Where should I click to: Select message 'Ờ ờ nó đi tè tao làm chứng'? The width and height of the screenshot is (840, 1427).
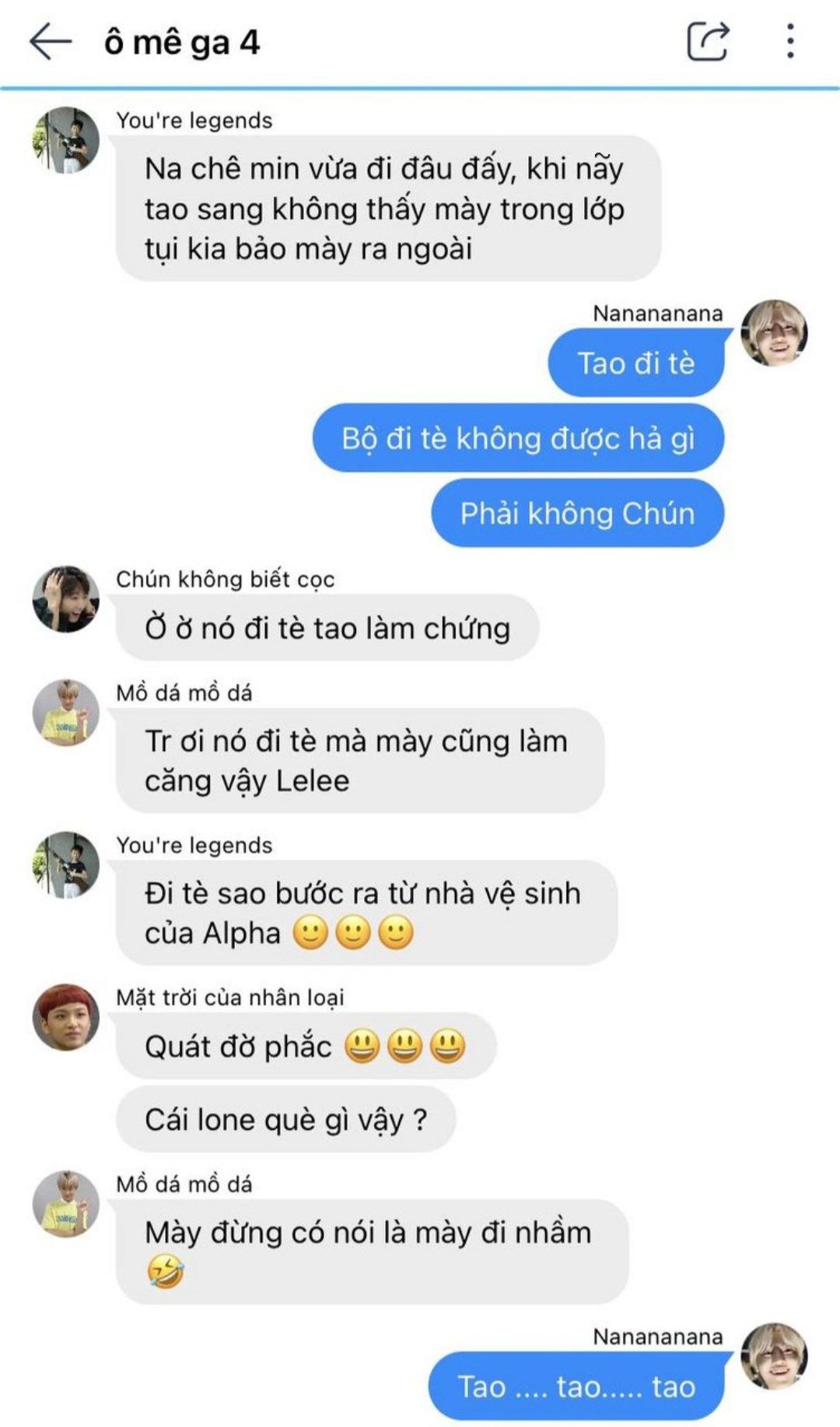(327, 628)
